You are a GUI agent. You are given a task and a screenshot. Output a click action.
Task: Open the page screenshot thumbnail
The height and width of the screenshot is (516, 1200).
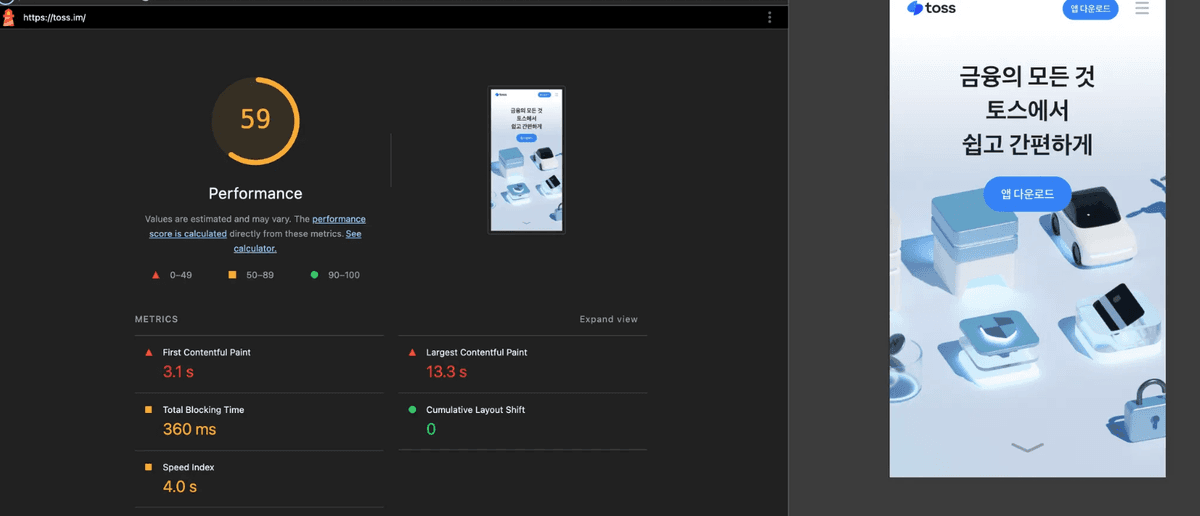(x=527, y=160)
